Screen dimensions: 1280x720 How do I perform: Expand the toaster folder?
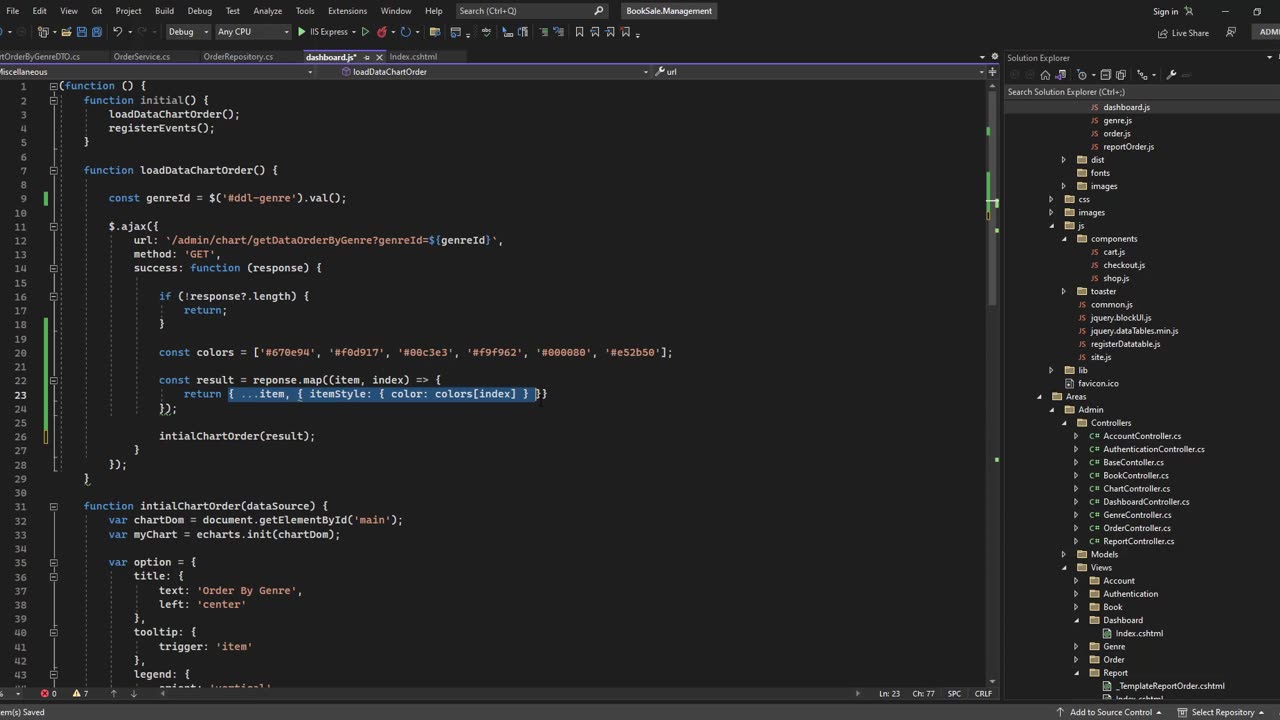pos(1064,291)
